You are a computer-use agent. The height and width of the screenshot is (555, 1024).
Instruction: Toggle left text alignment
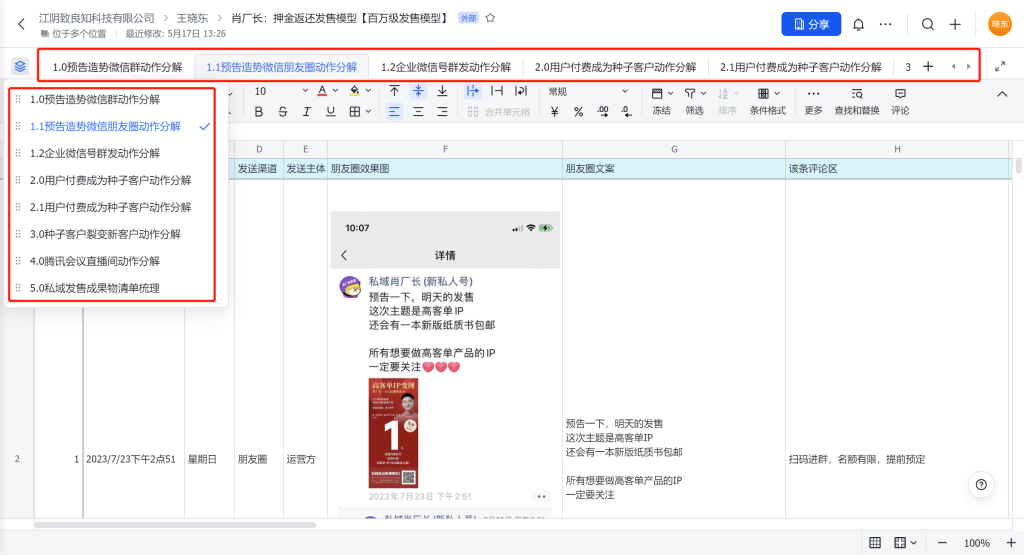coord(394,112)
